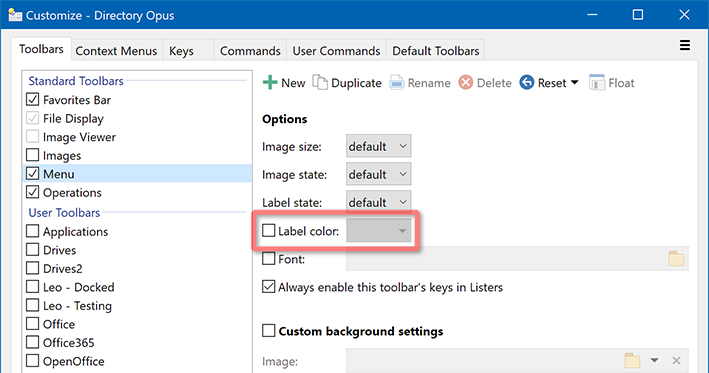Browse for background image via folder icon

coord(632,360)
